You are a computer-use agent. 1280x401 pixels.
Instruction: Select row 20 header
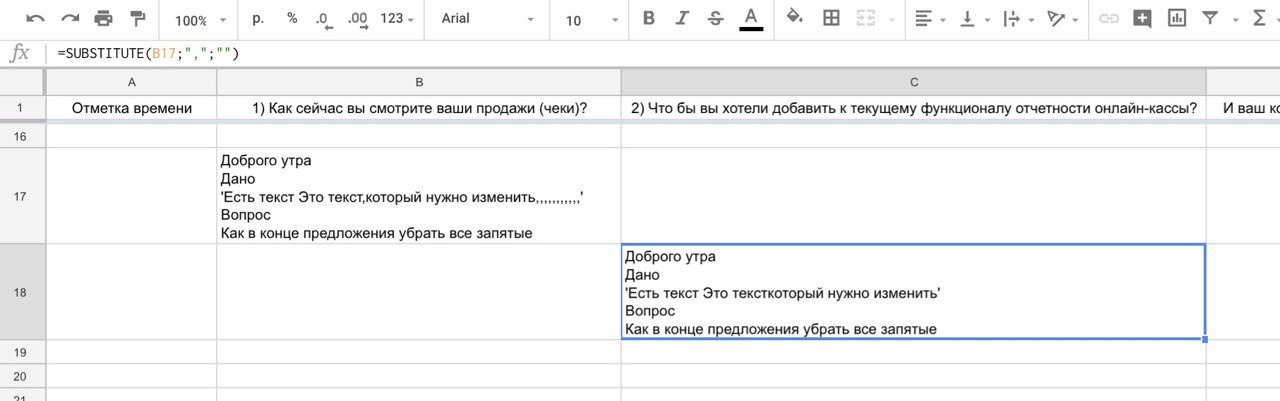point(23,376)
